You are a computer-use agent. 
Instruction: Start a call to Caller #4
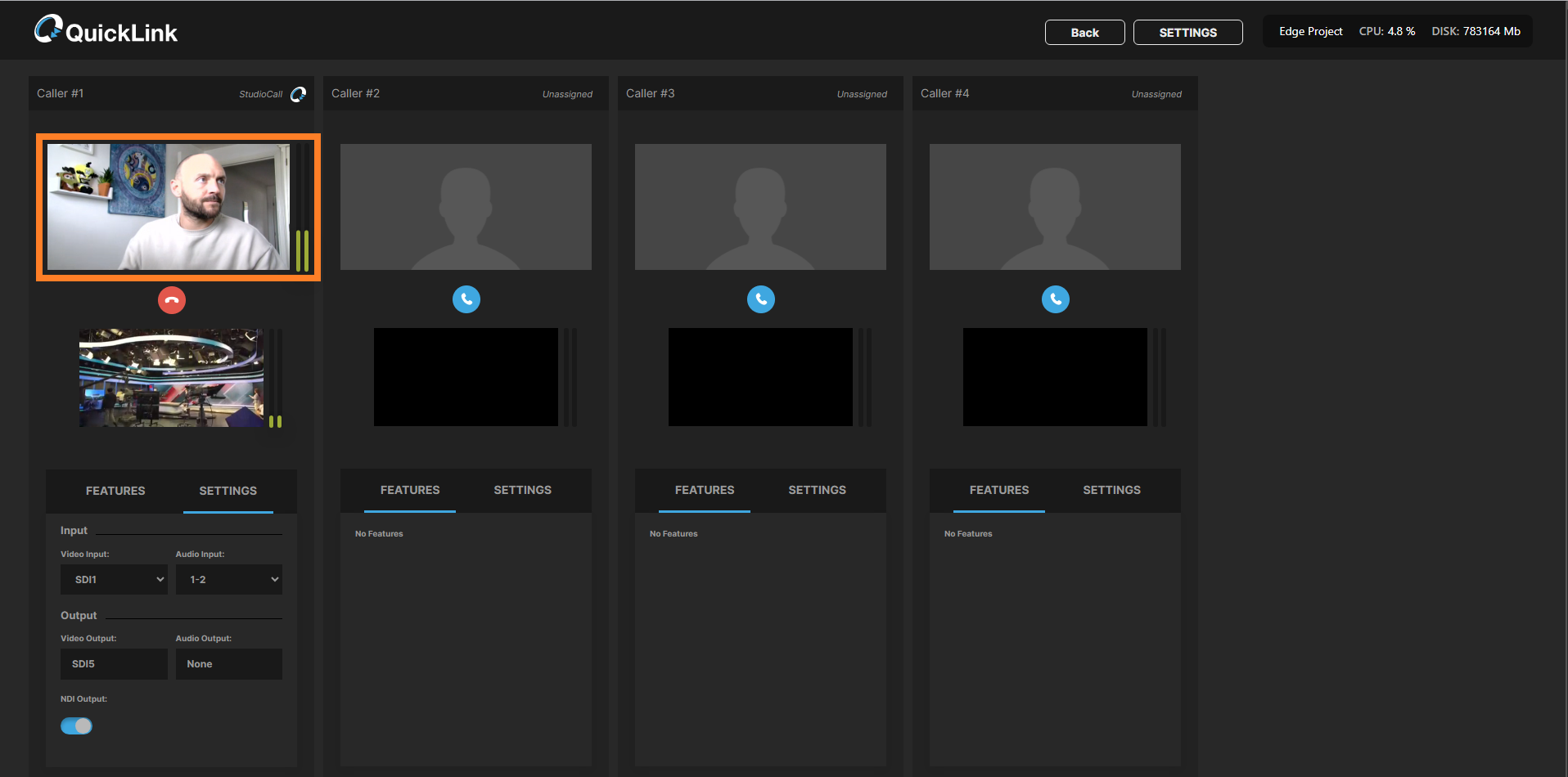(1055, 299)
